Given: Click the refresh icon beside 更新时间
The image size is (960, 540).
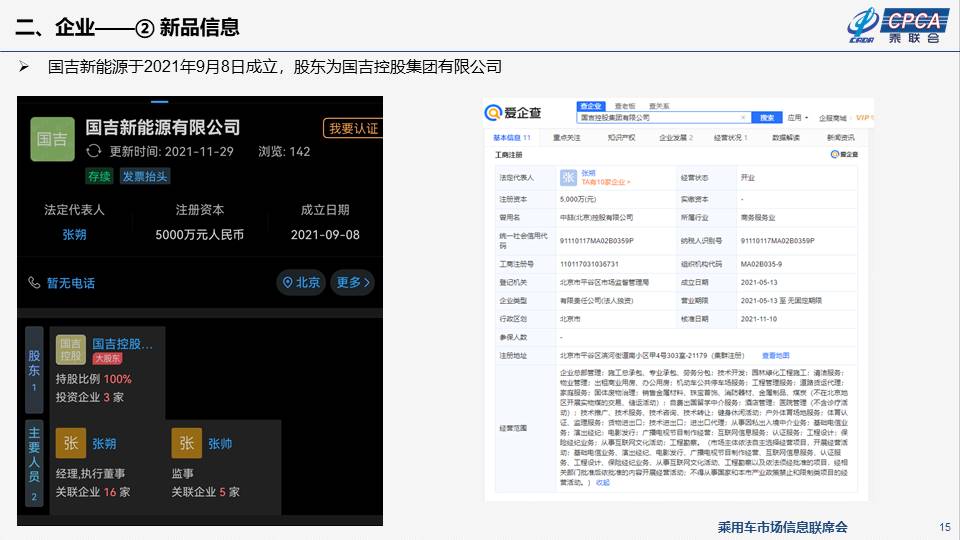Looking at the screenshot, I should [94, 151].
